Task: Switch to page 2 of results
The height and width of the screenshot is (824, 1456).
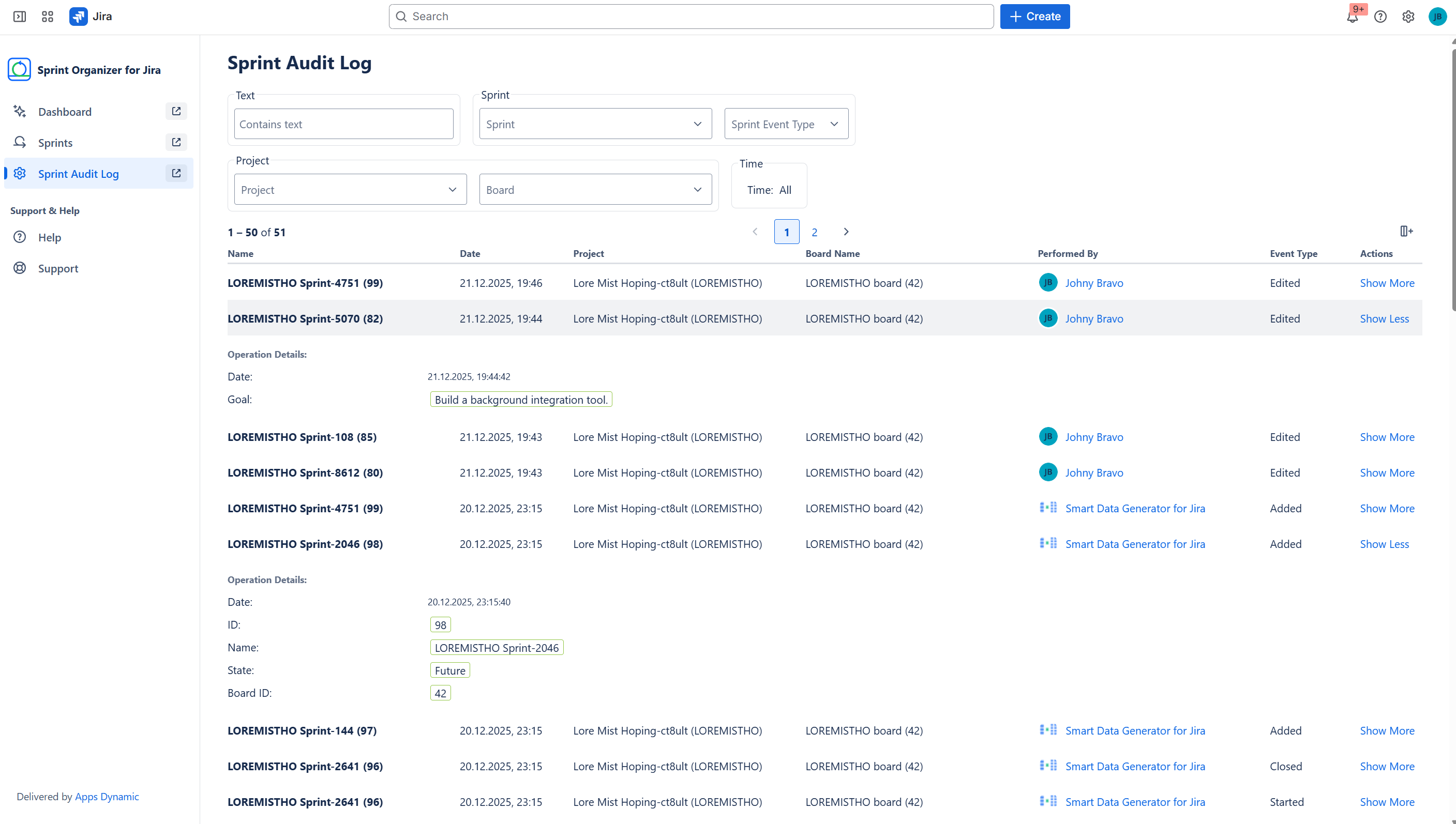Action: tap(814, 232)
